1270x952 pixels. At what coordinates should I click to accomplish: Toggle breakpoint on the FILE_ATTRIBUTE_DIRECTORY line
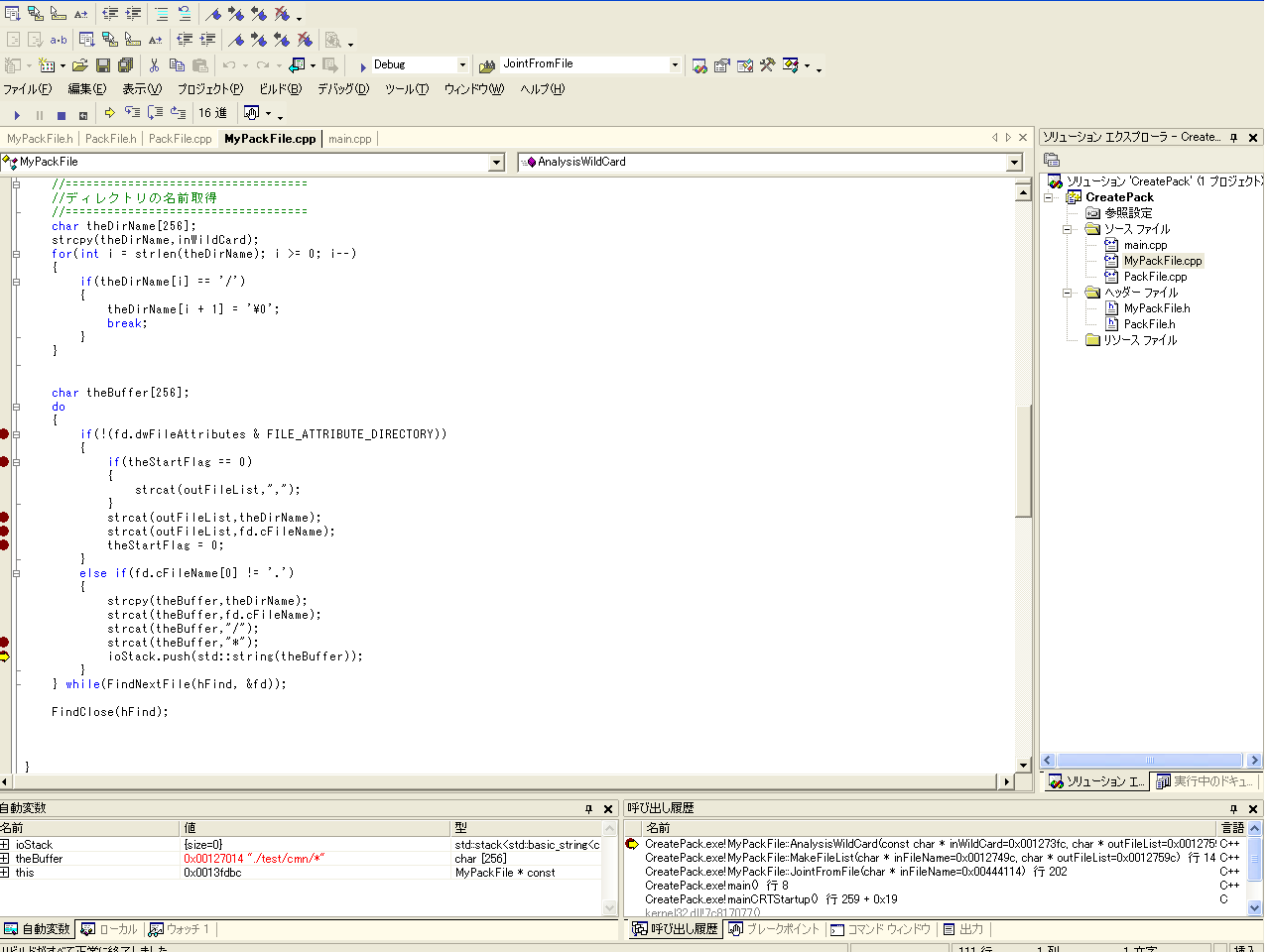click(4, 434)
